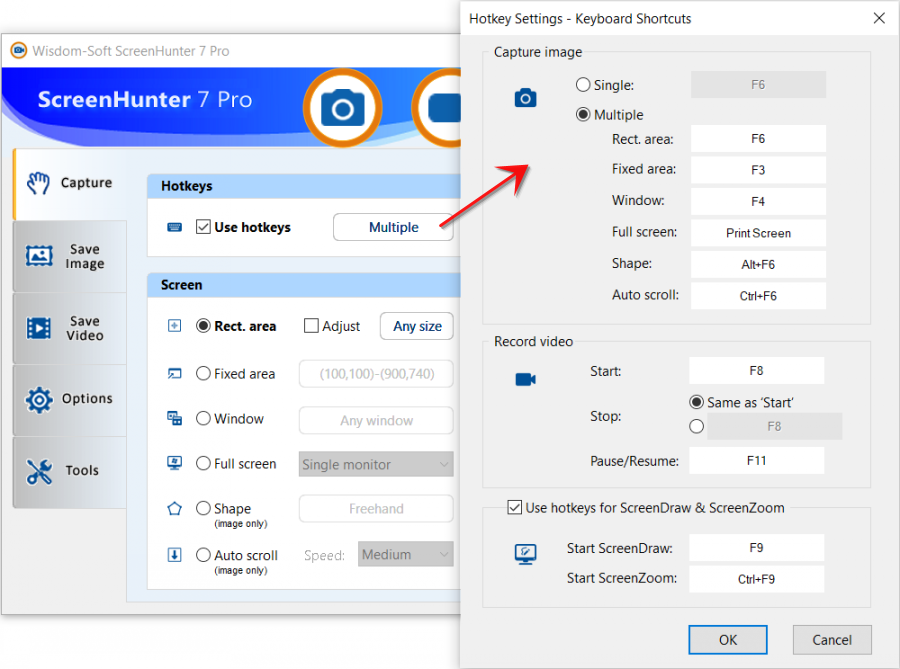Click the Window hotkey field showing F4
The height and width of the screenshot is (669, 900).
pyautogui.click(x=758, y=201)
